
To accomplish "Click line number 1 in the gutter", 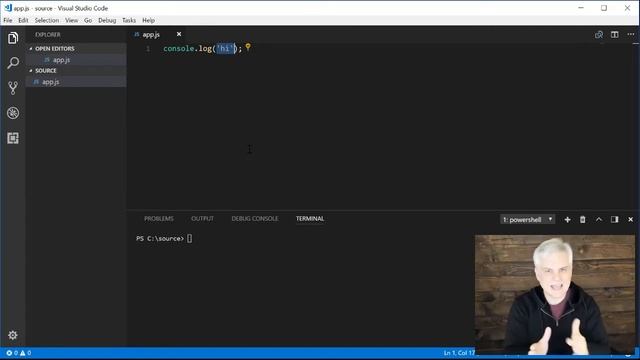I will click(x=148, y=49).
